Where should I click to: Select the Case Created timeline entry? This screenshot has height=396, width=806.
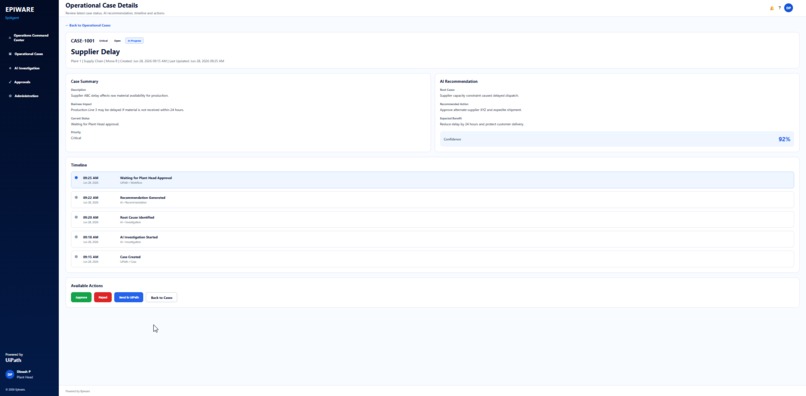(x=432, y=259)
